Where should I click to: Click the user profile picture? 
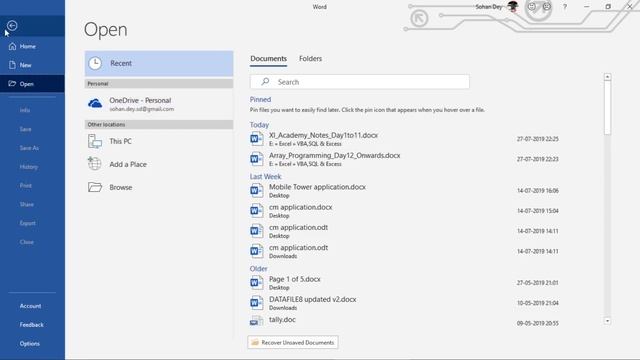513,7
